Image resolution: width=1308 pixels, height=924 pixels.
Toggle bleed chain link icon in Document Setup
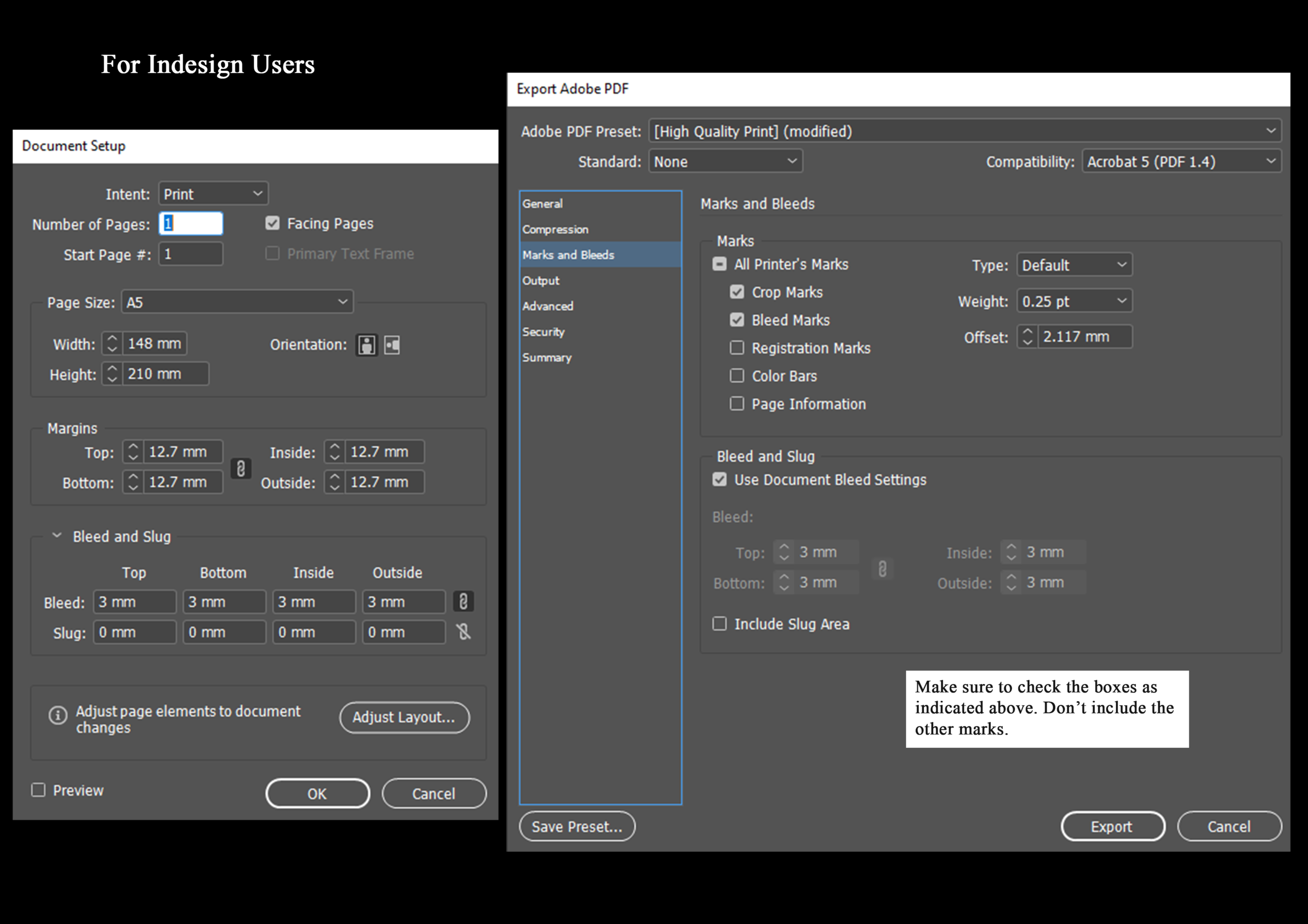click(x=463, y=601)
